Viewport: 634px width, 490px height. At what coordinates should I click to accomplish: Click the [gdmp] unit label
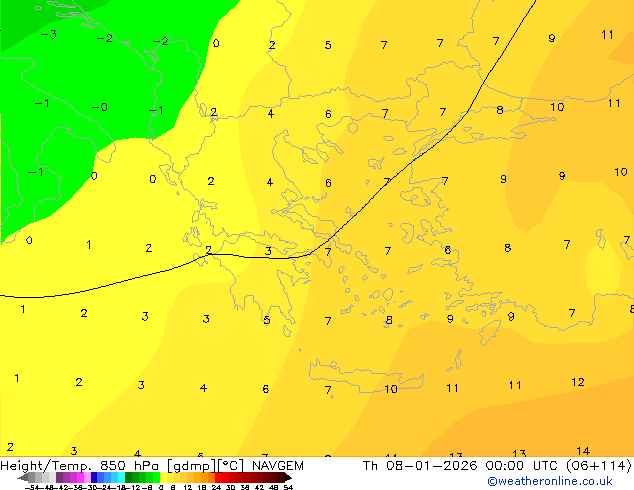[x=192, y=466]
